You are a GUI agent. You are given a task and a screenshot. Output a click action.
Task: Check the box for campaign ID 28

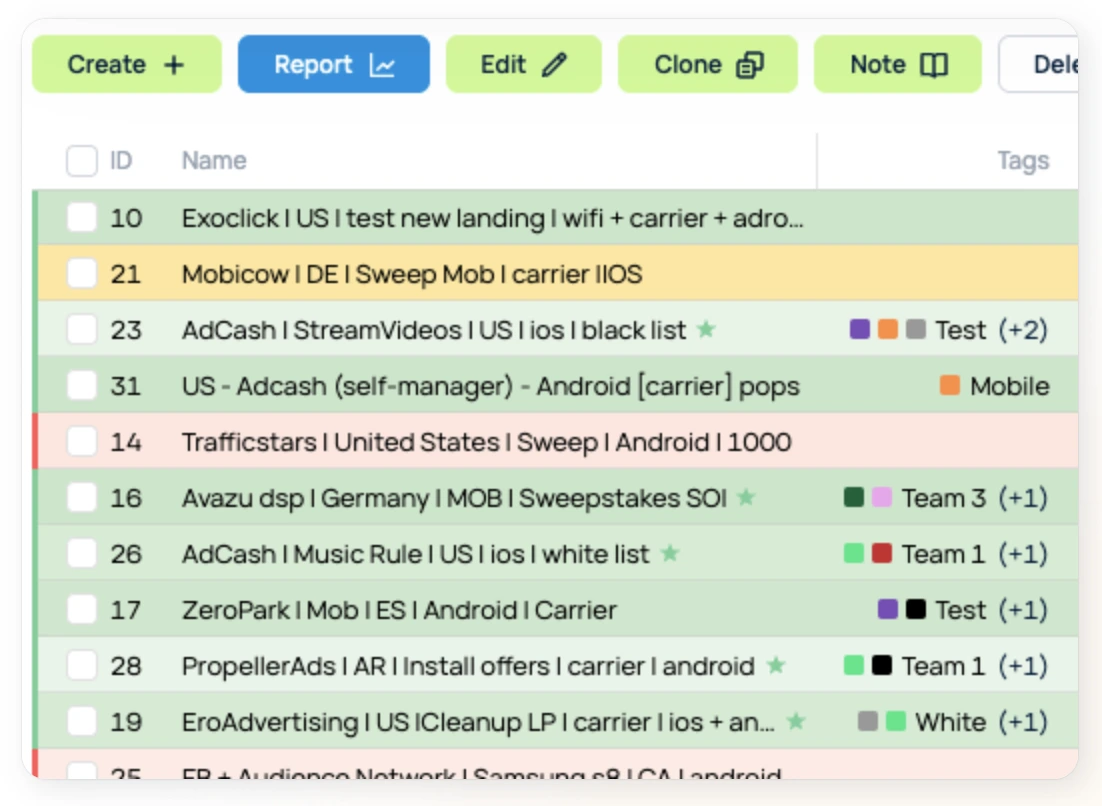[82, 665]
